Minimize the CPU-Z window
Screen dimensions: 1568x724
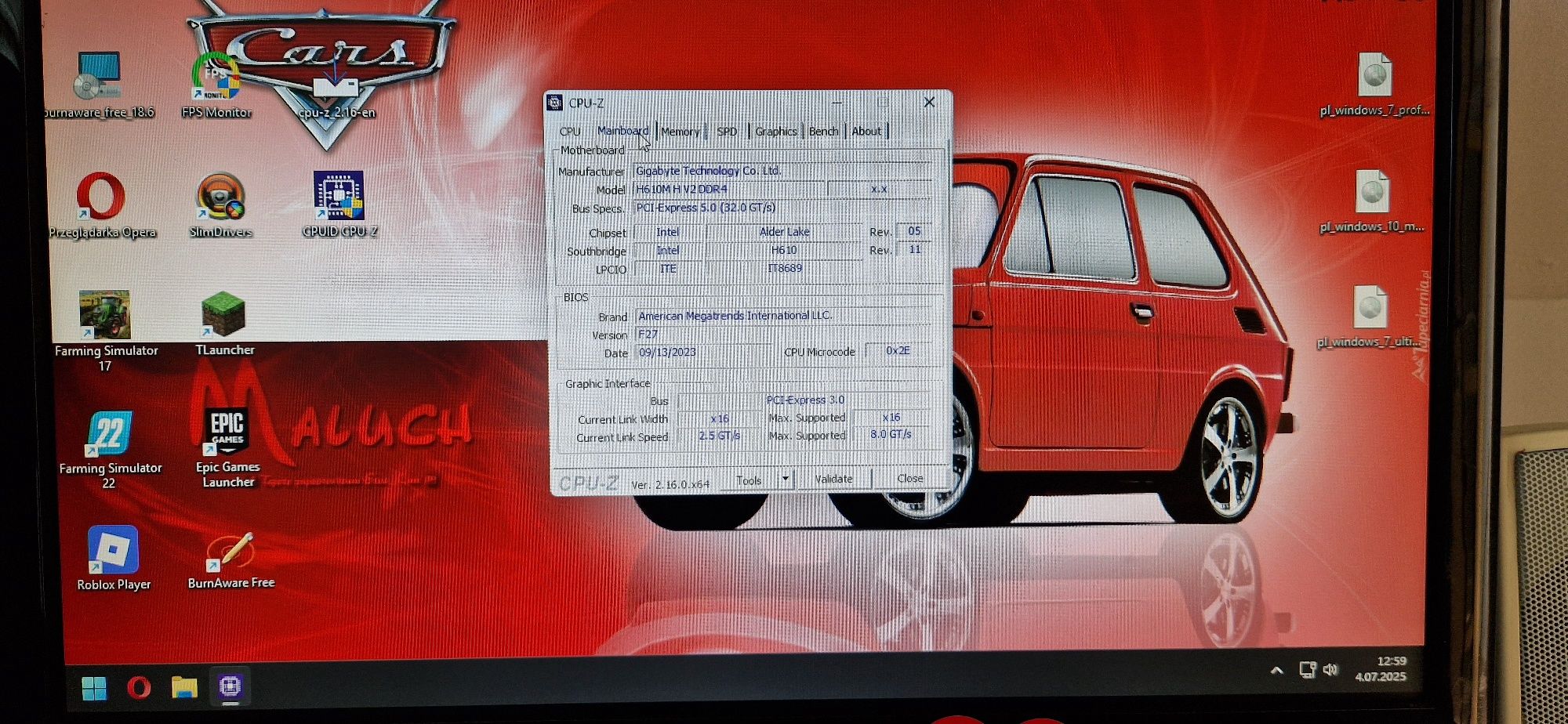click(837, 103)
